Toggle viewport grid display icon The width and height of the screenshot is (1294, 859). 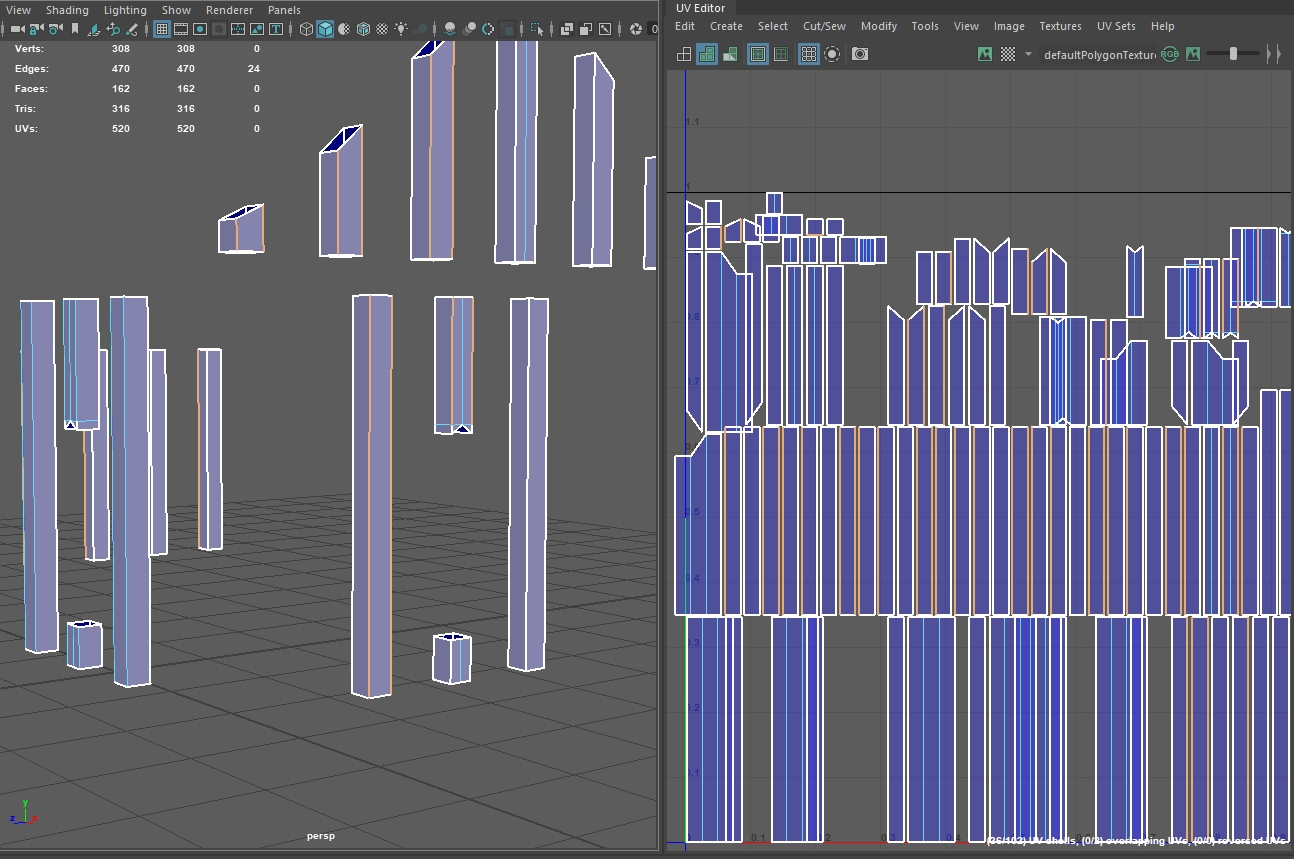pyautogui.click(x=161, y=29)
